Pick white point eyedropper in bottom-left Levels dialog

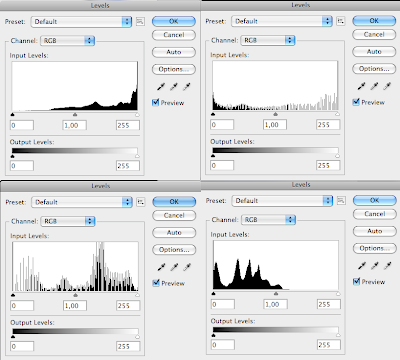tap(187, 267)
